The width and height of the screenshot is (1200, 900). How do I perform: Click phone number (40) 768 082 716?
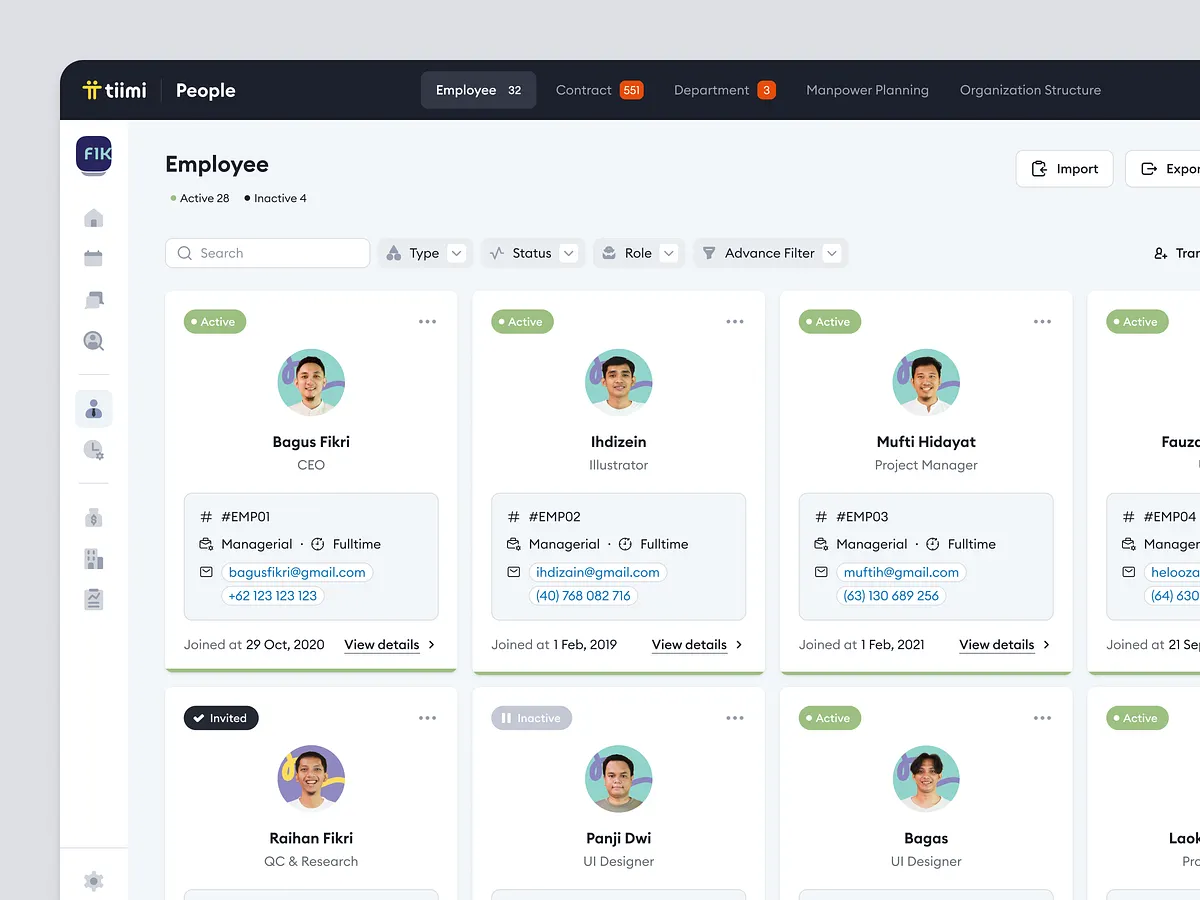583,596
